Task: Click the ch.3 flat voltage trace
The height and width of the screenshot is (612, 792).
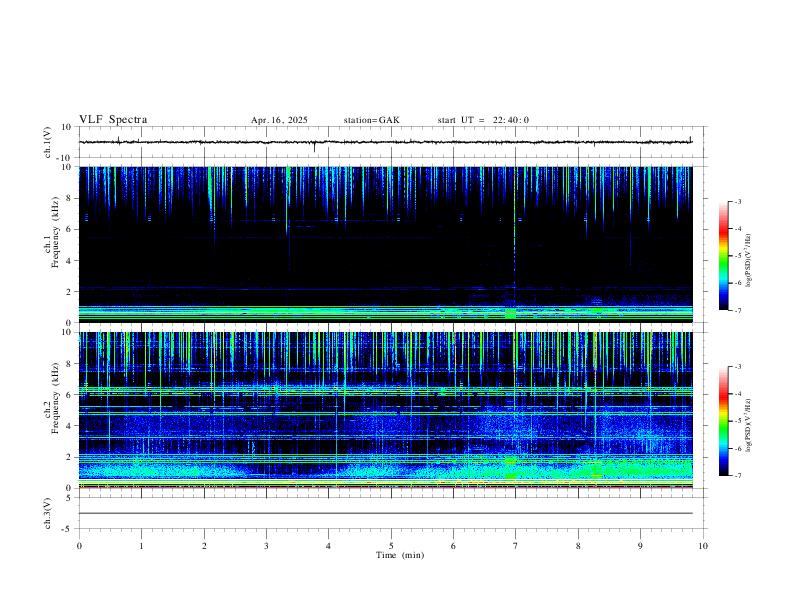Action: [386, 513]
